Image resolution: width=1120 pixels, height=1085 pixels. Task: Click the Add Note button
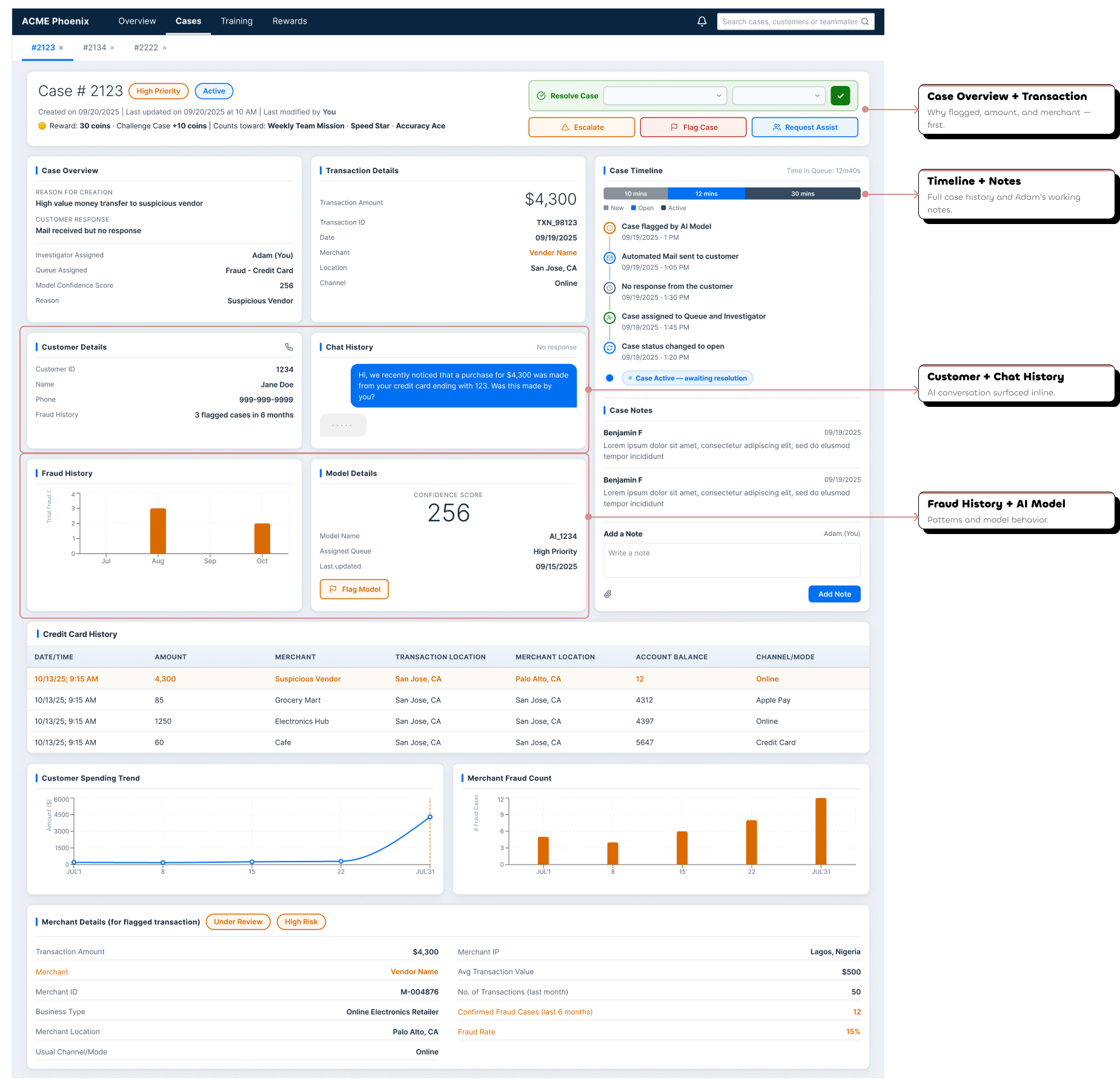tap(834, 594)
